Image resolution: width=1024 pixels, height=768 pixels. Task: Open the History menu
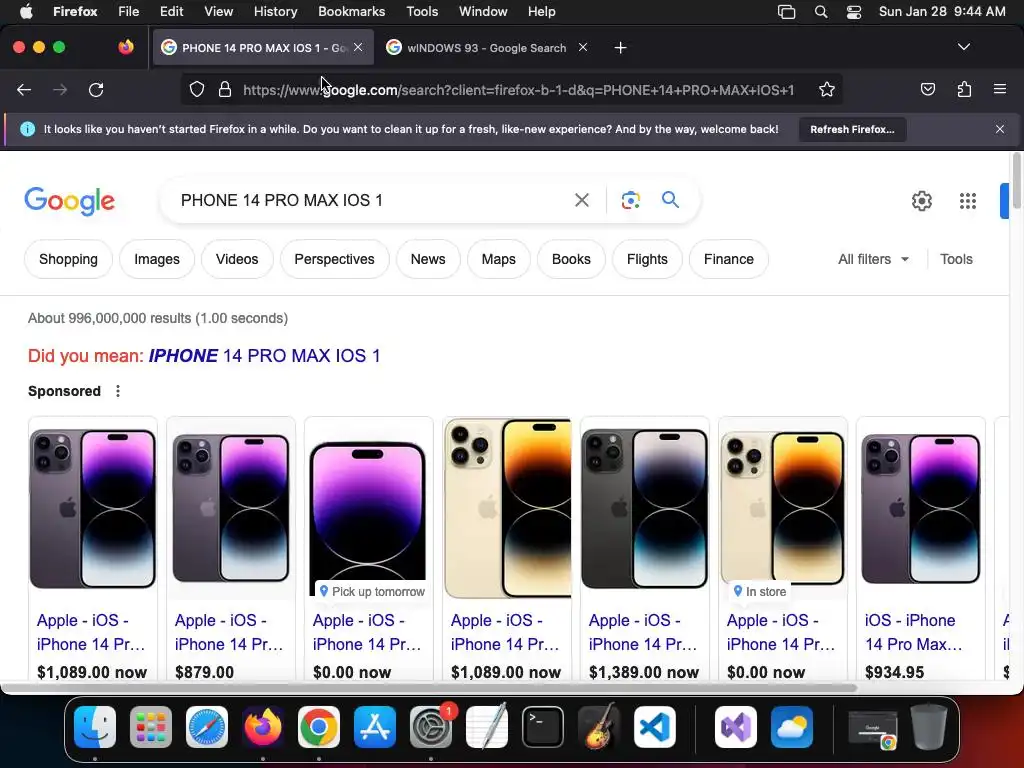point(275,12)
